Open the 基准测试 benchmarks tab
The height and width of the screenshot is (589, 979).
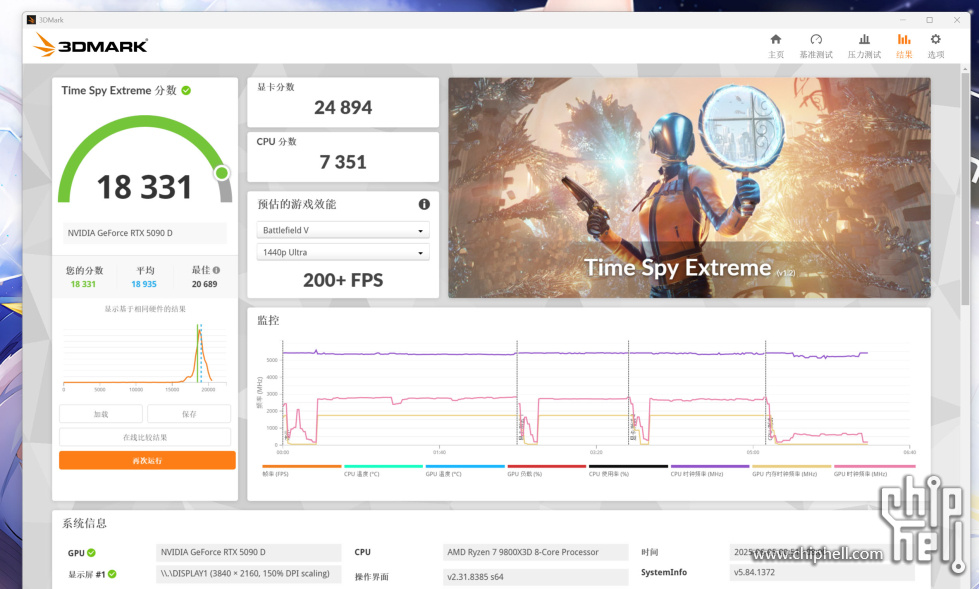pyautogui.click(x=816, y=46)
